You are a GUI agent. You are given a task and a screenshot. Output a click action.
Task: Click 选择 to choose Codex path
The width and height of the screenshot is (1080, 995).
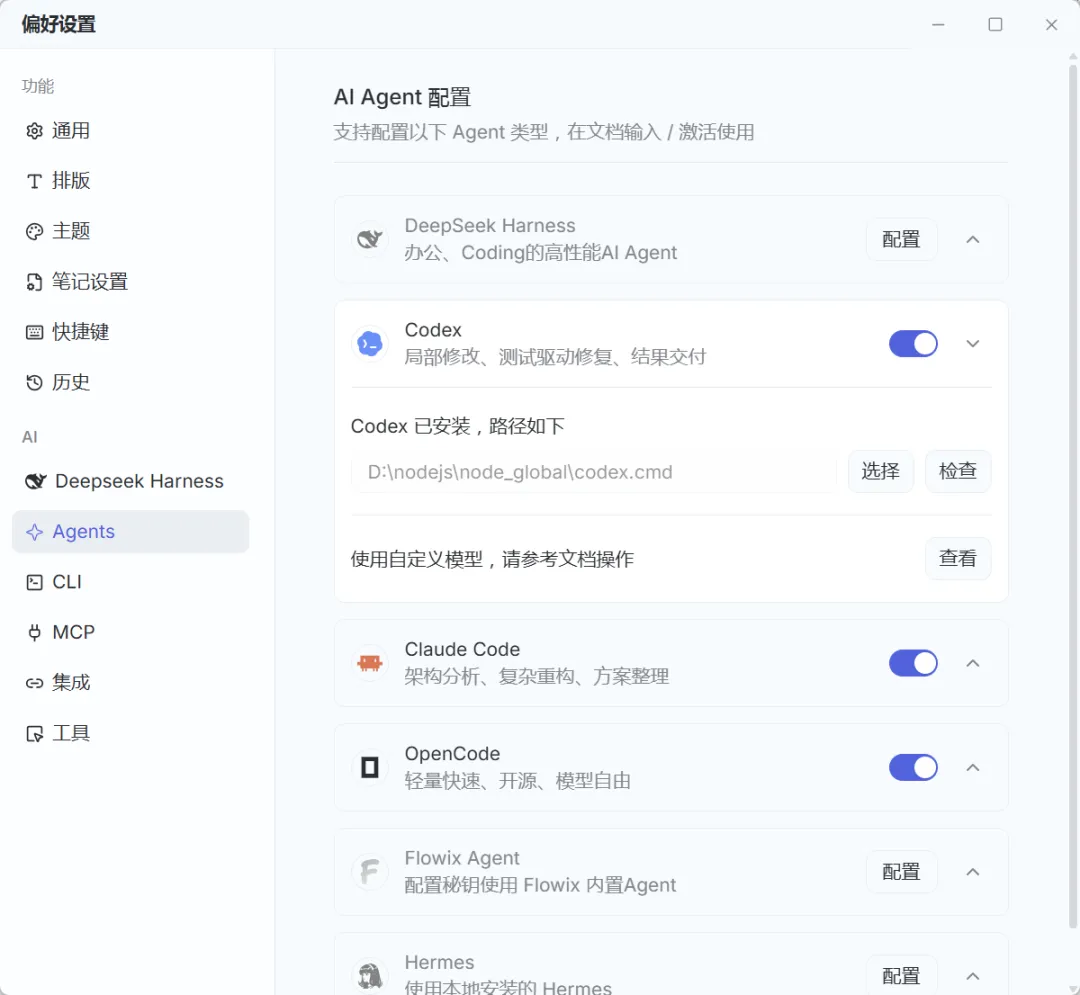[880, 472]
